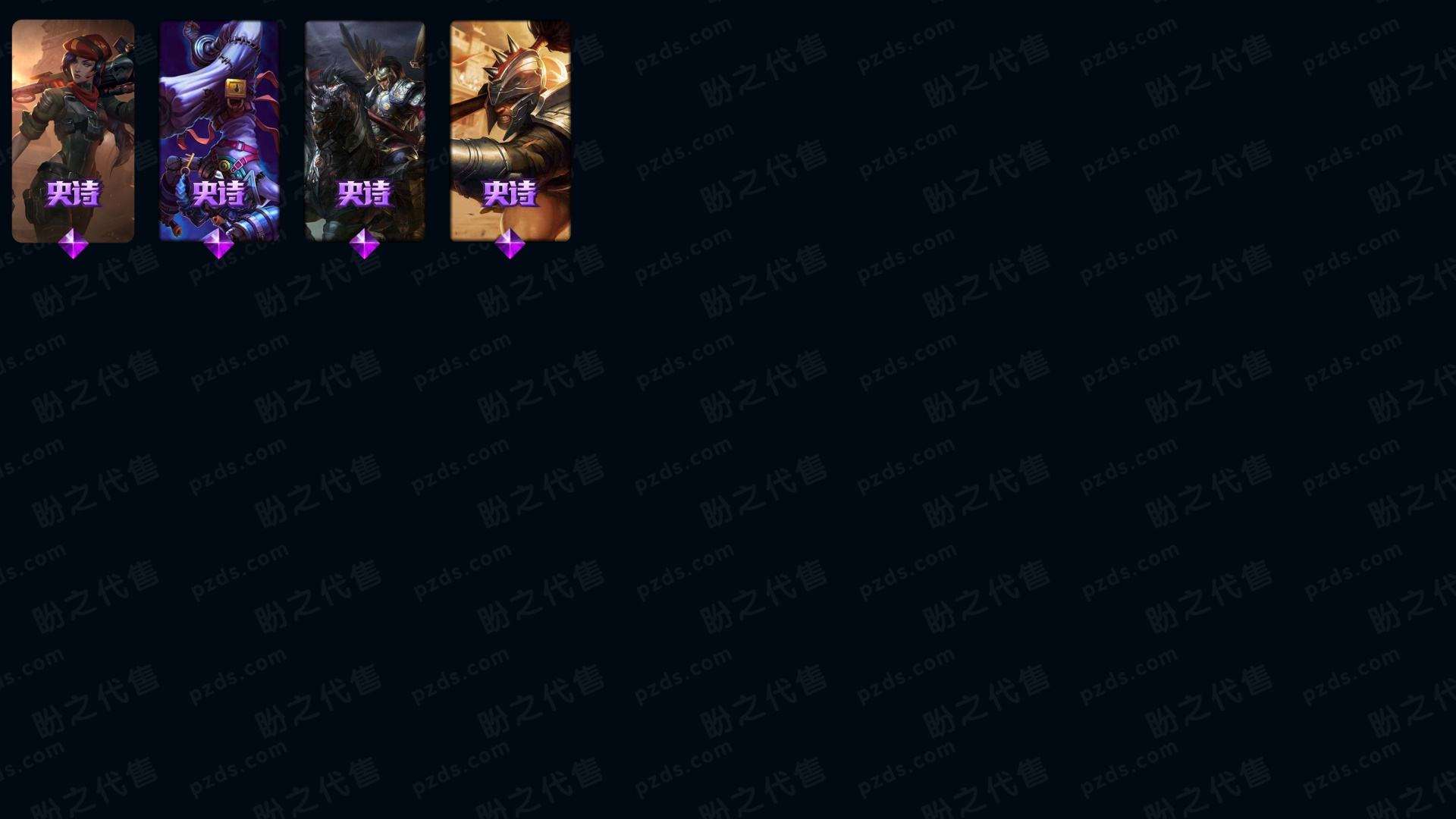Click the red beret on the sniper woman skin
The width and height of the screenshot is (1456, 819).
[x=87, y=45]
